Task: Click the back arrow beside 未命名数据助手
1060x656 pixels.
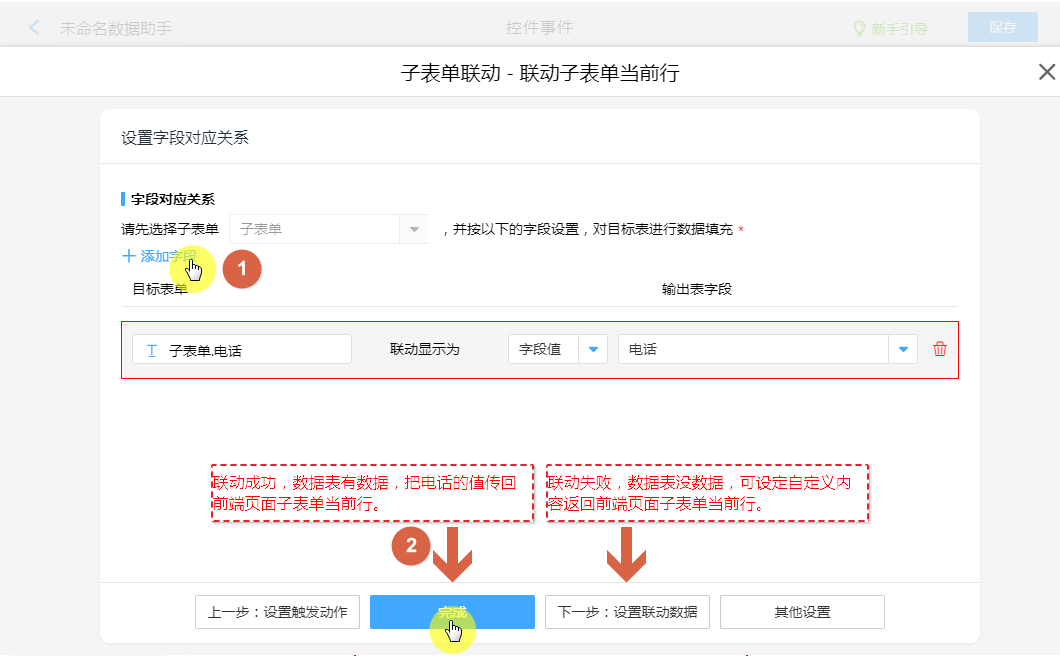Action: pyautogui.click(x=35, y=28)
